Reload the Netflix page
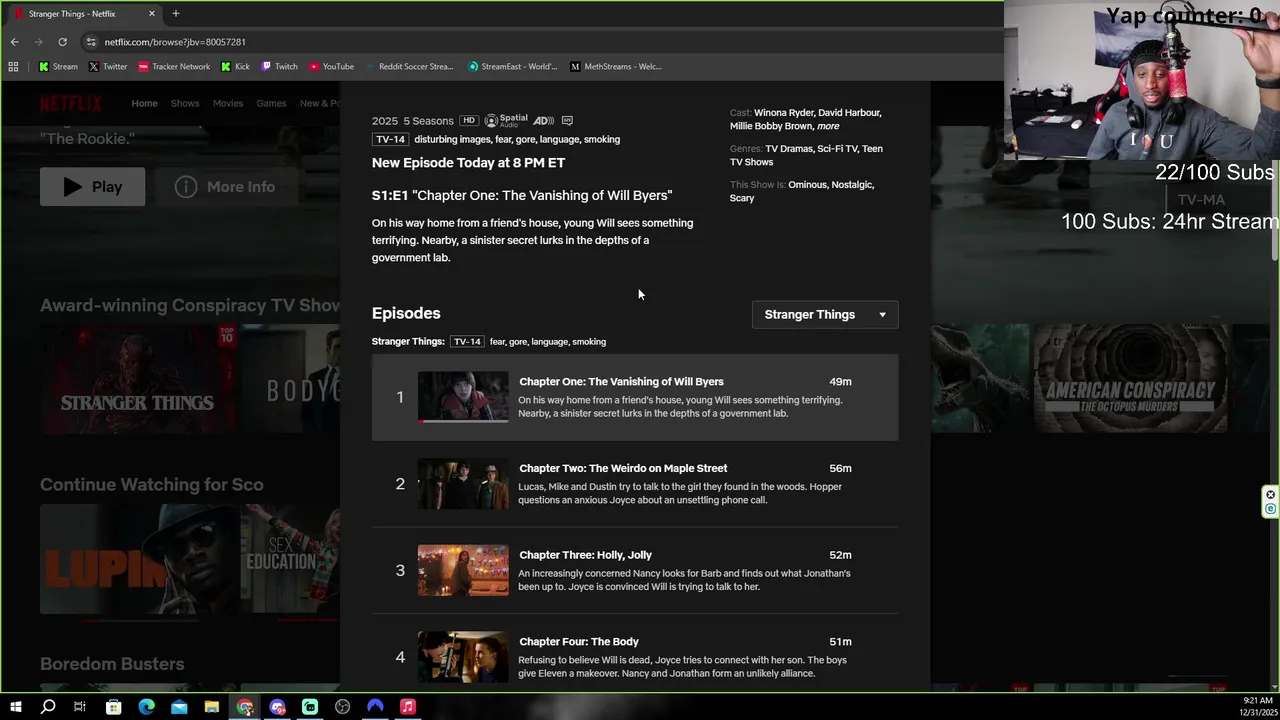Image resolution: width=1280 pixels, height=720 pixels. tap(62, 42)
